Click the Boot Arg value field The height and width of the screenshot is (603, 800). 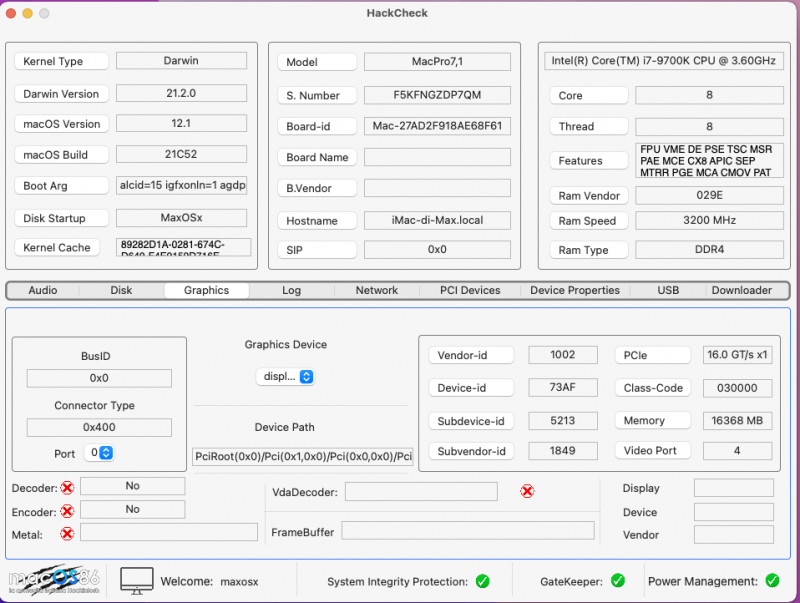[181, 185]
